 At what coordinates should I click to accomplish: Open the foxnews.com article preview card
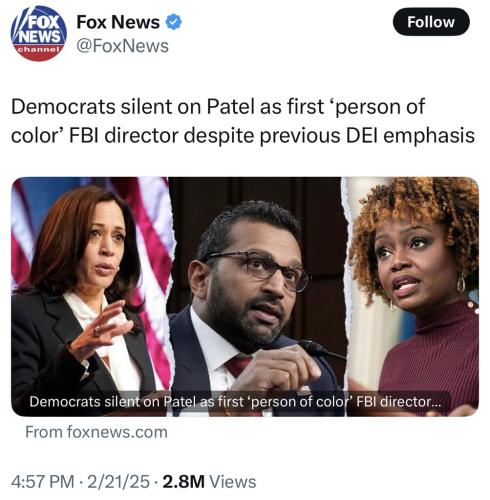pyautogui.click(x=245, y=296)
